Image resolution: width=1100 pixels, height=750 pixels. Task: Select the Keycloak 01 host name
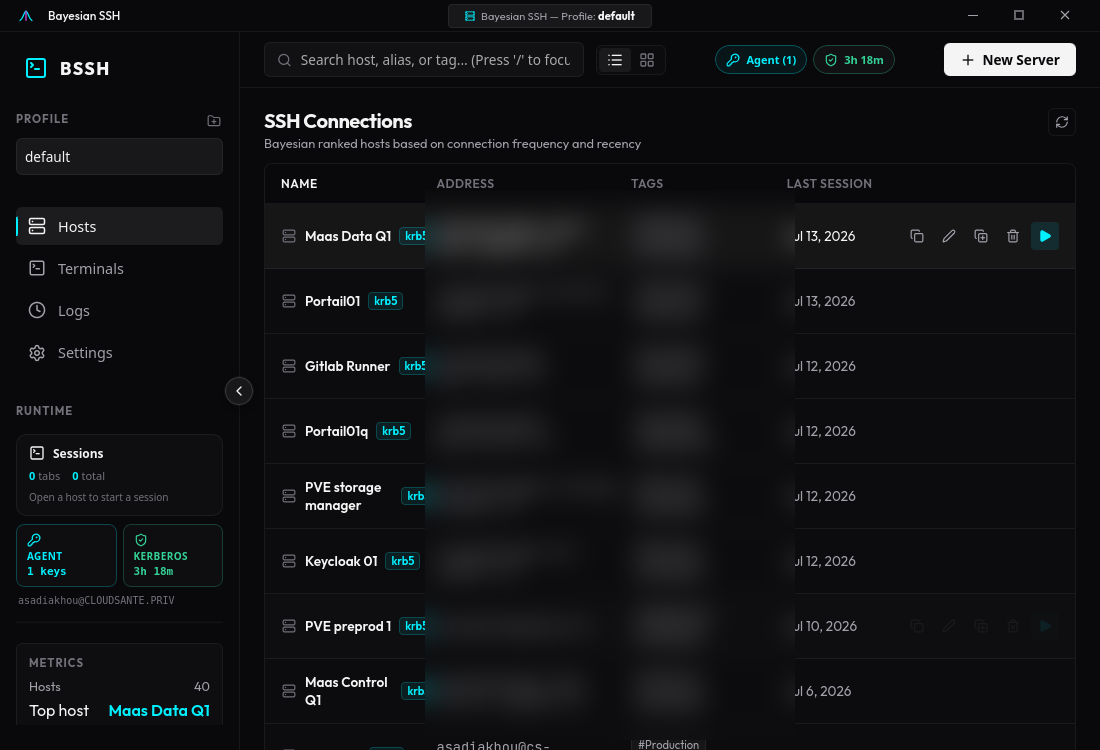tap(341, 561)
